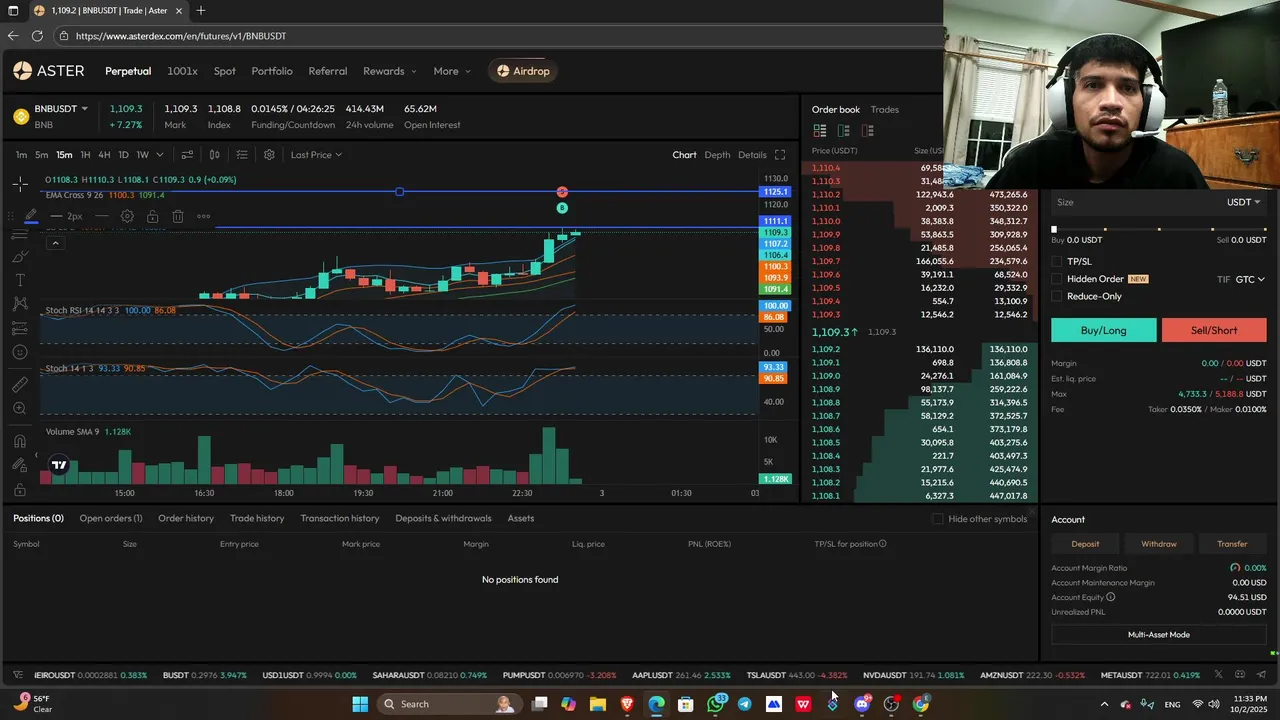Open the emoji icons tool

[x=20, y=352]
